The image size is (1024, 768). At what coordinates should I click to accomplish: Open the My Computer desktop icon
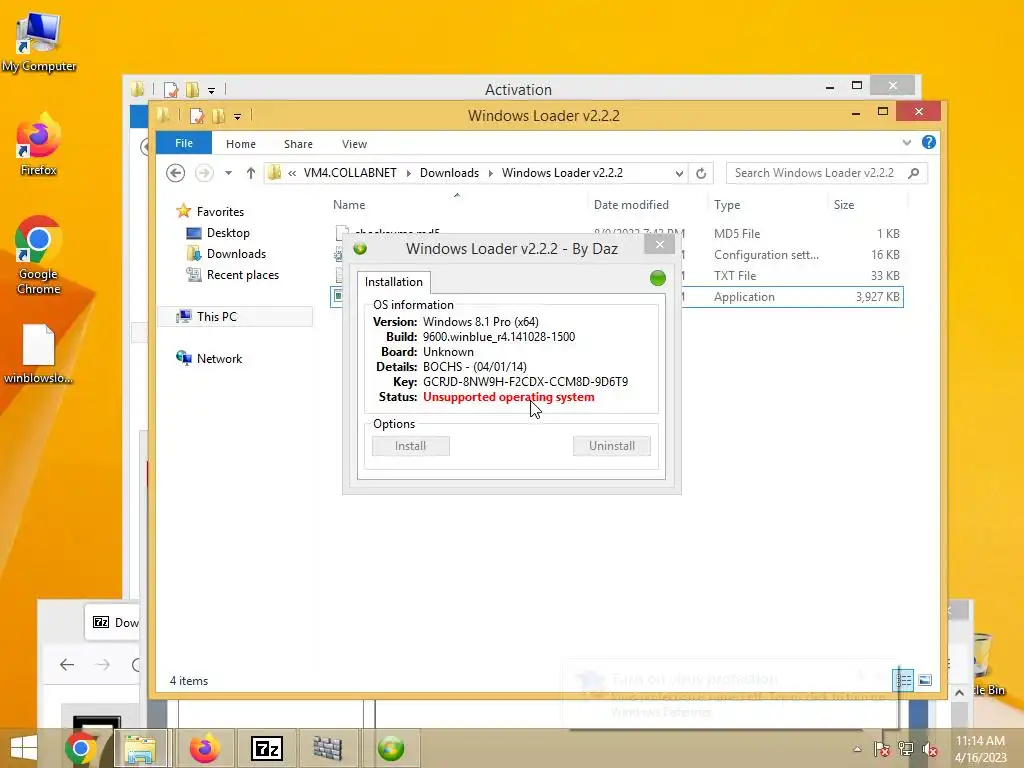pyautogui.click(x=39, y=42)
